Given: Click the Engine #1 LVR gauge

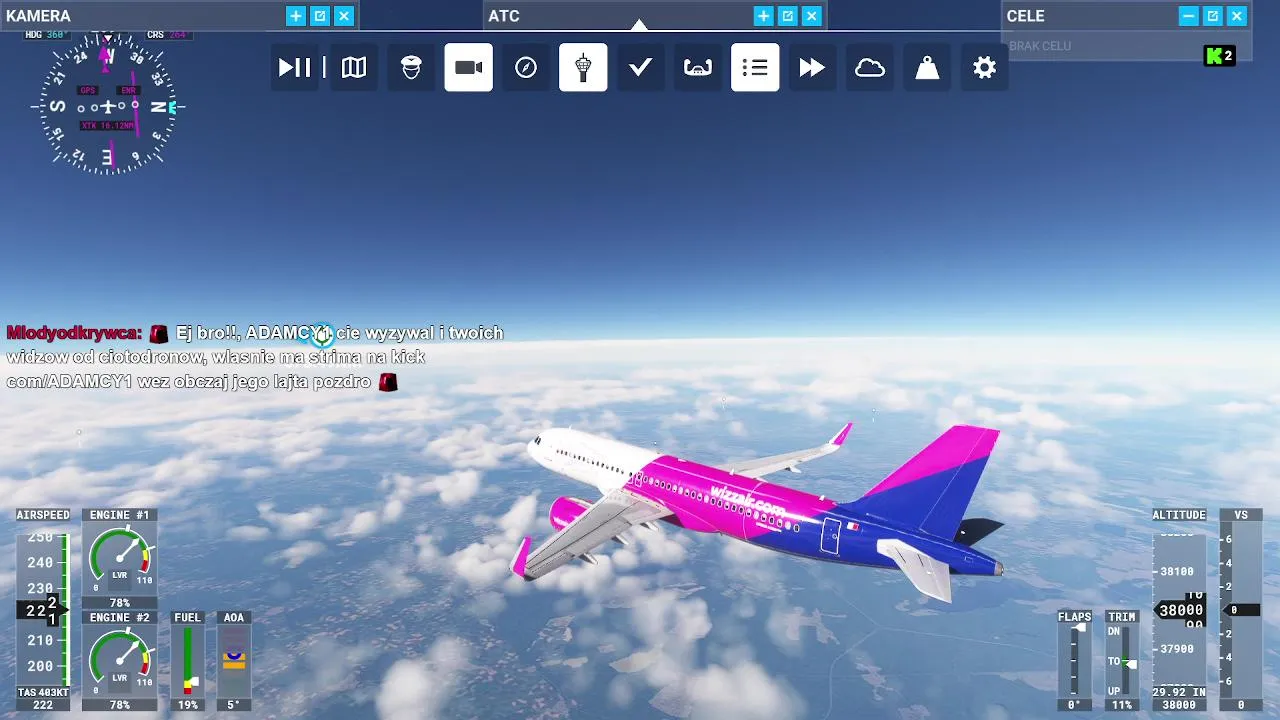Looking at the screenshot, I should [x=119, y=559].
